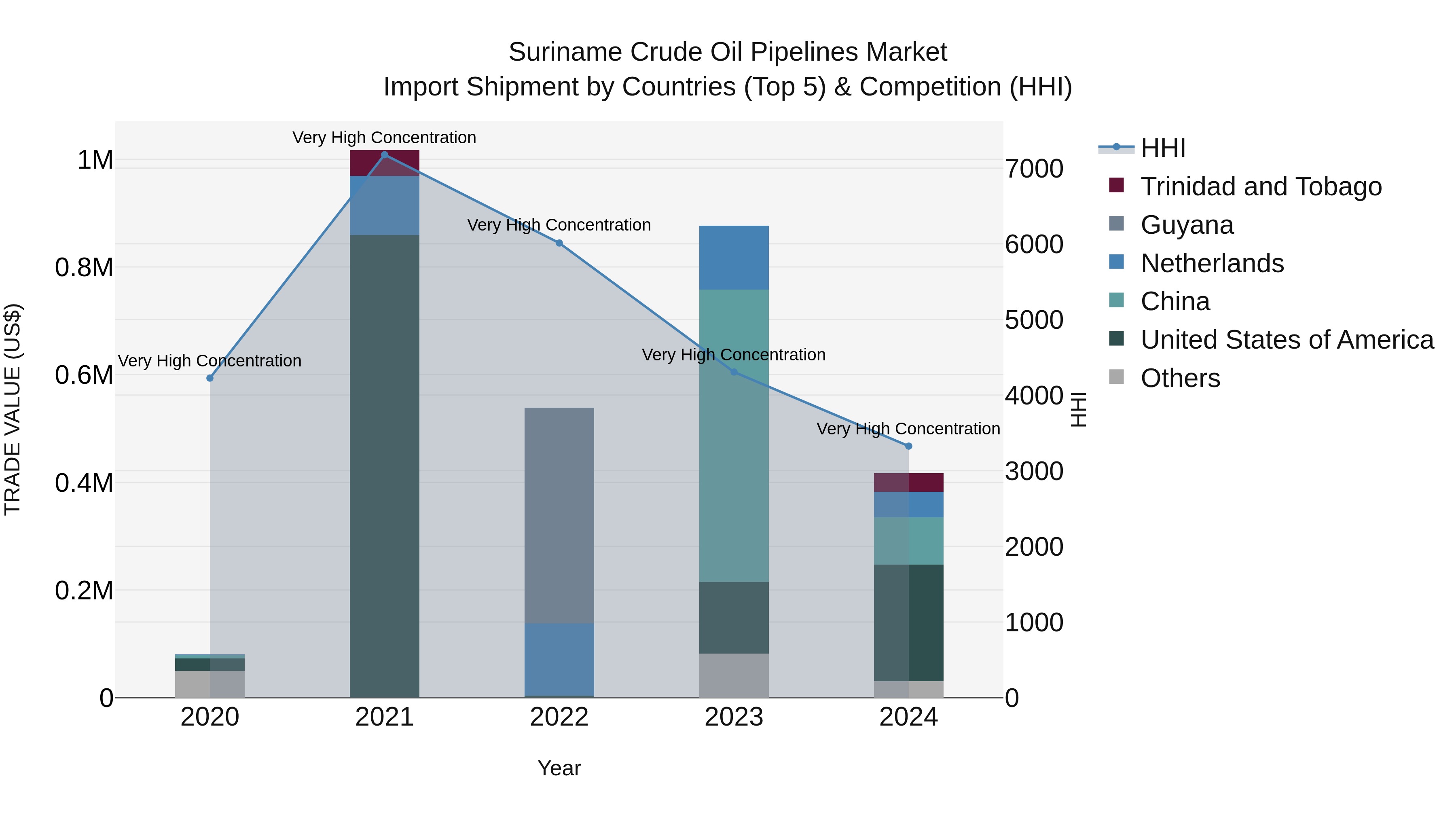Click the 2024 x-axis year label

[909, 717]
